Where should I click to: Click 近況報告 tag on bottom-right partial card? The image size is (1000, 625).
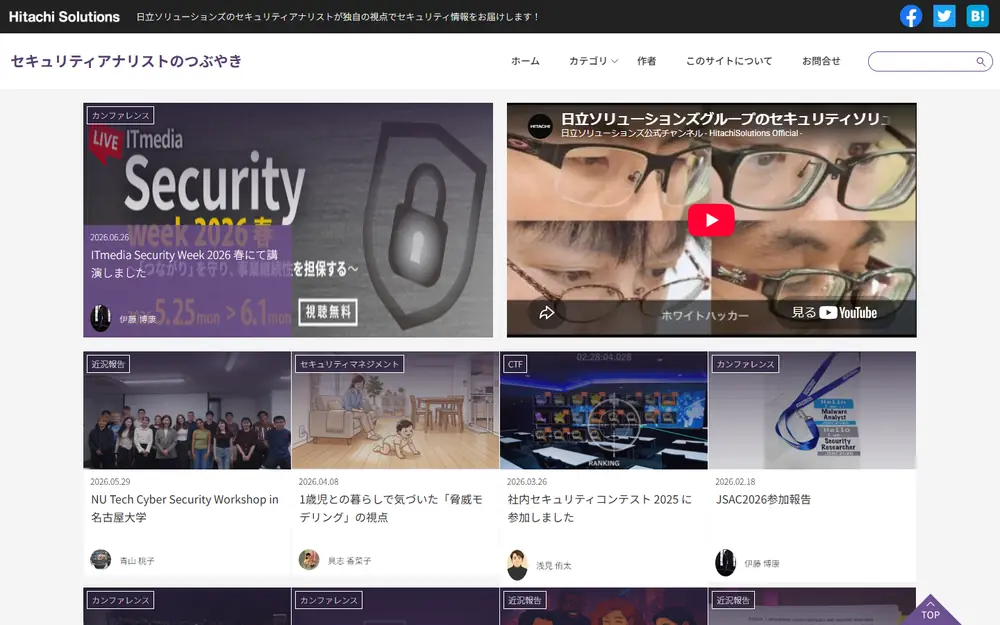(x=733, y=600)
